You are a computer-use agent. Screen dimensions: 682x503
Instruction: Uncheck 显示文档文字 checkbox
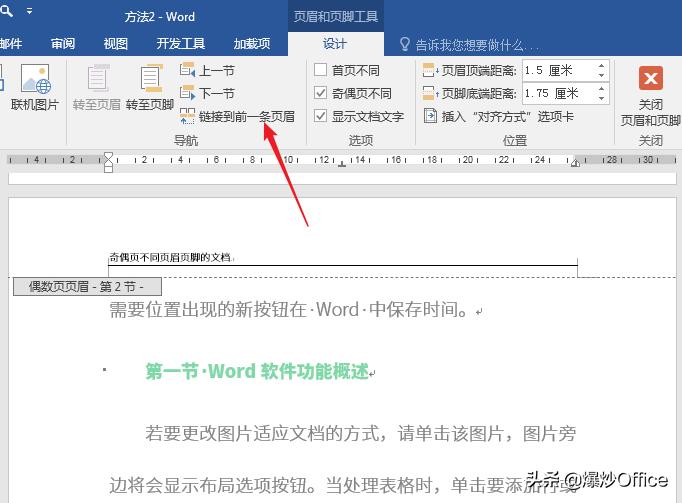320,116
